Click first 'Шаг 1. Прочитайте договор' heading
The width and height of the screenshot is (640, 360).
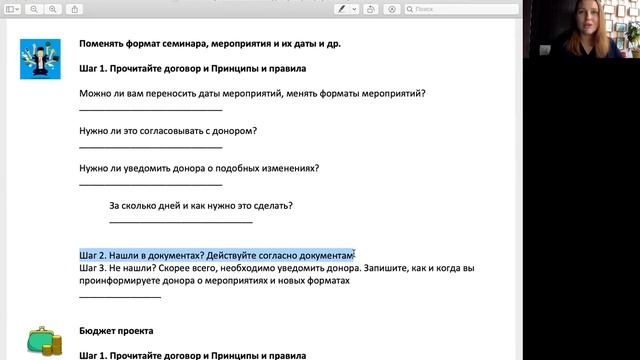click(x=193, y=69)
